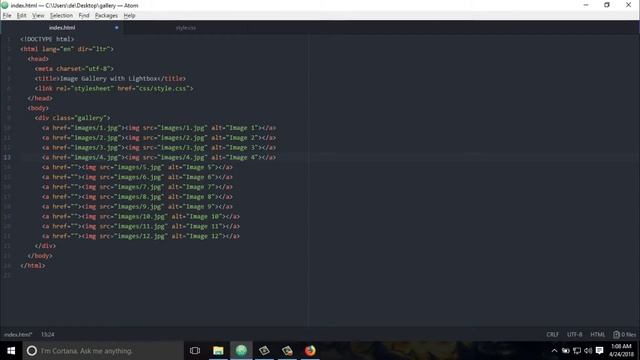Screen dimensions: 640x360
Task: Click the div class="gallery" line
Action: (73, 118)
